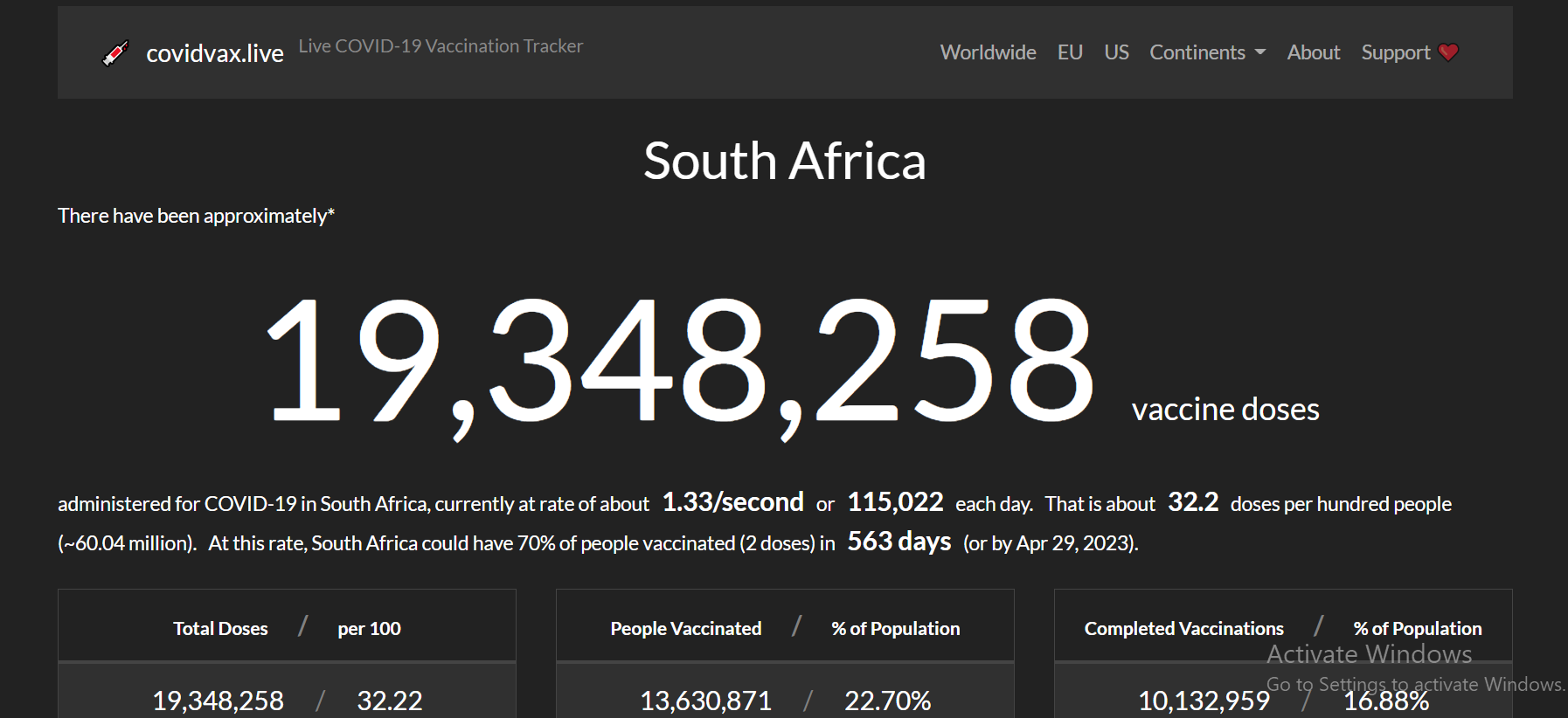The image size is (1568, 718).
Task: Click the syringe logo icon
Action: [115, 53]
